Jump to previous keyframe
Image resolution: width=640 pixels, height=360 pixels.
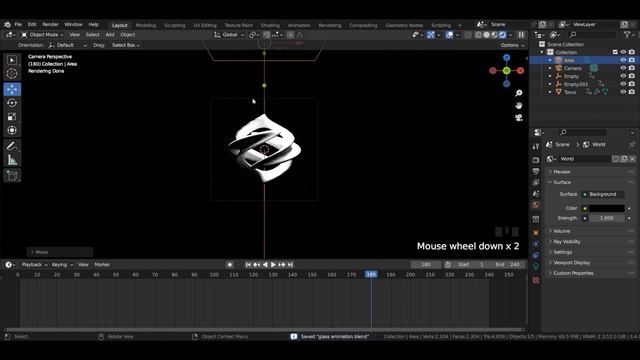pos(256,264)
